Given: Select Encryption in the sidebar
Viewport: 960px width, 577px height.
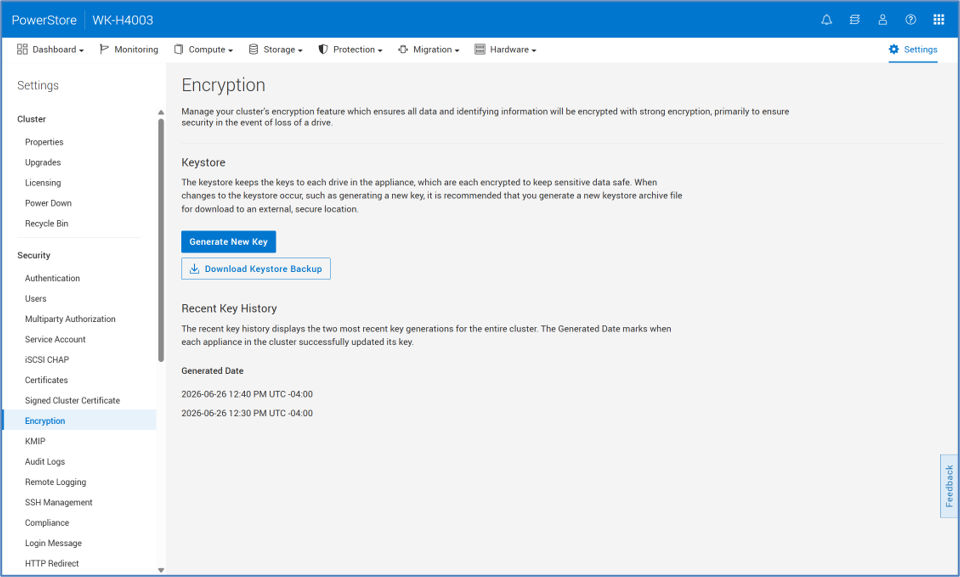Looking at the screenshot, I should tap(80, 420).
